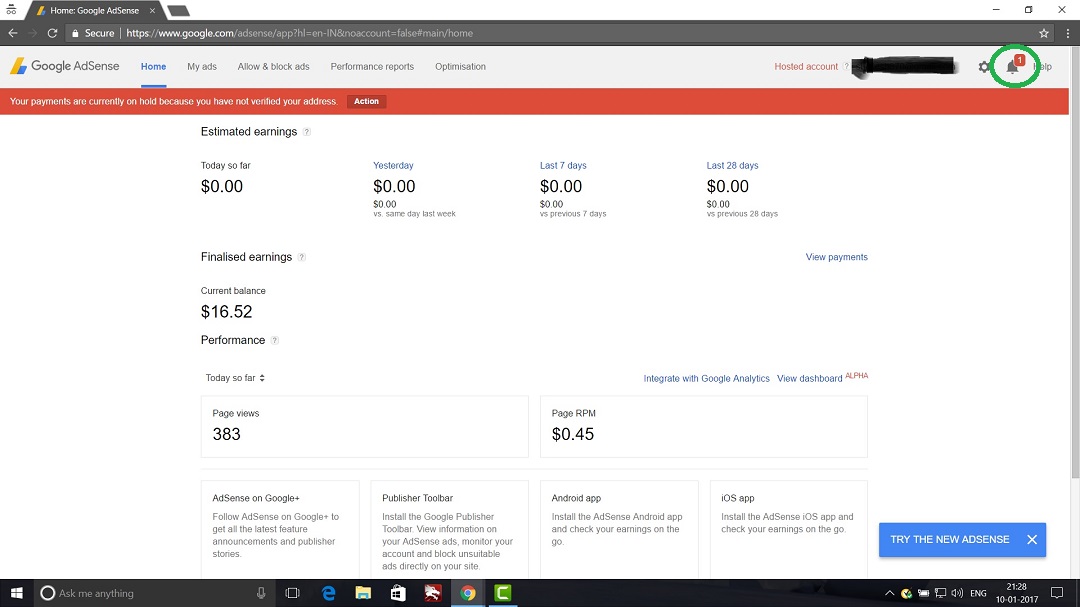This screenshot has width=1080, height=607.
Task: Open the My ads tab
Action: 202,67
